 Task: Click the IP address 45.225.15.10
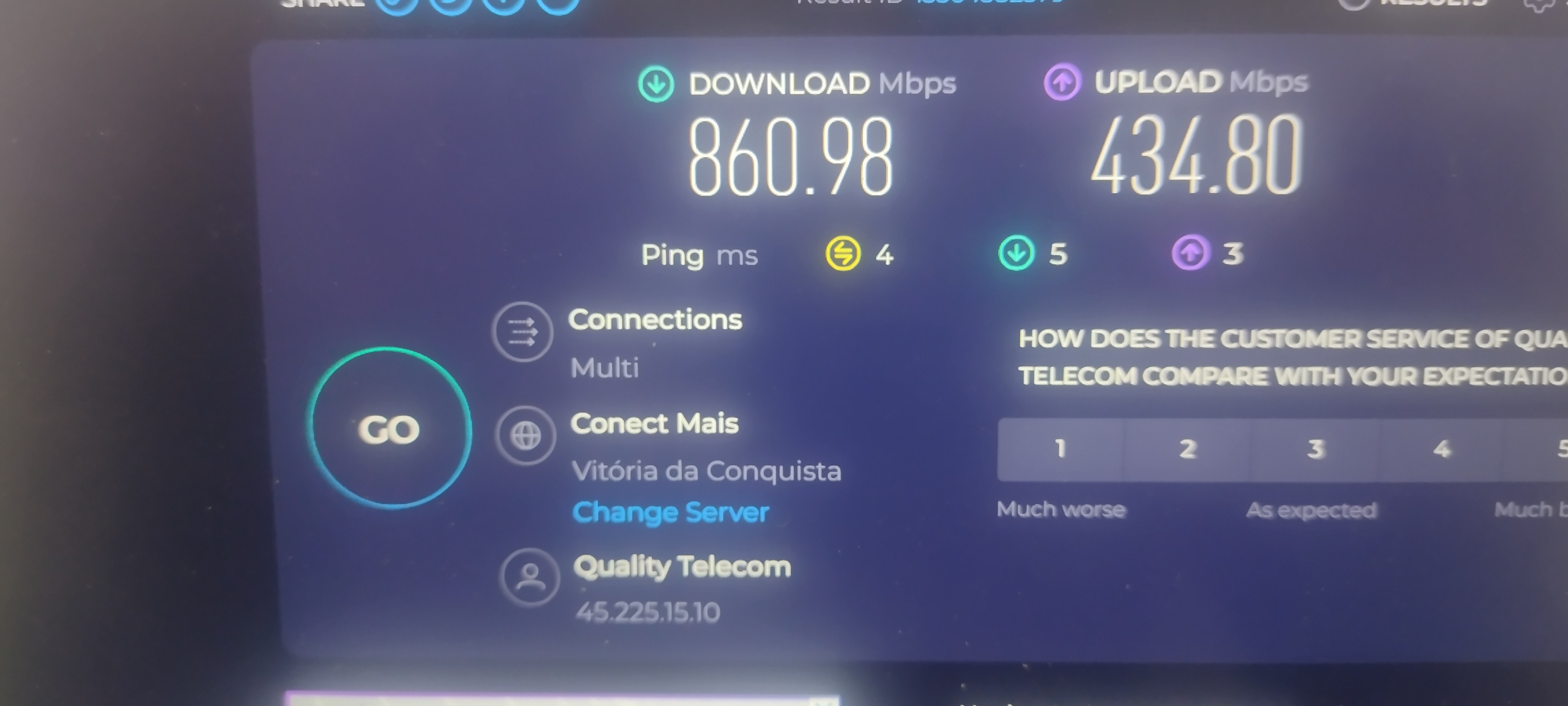(648, 612)
